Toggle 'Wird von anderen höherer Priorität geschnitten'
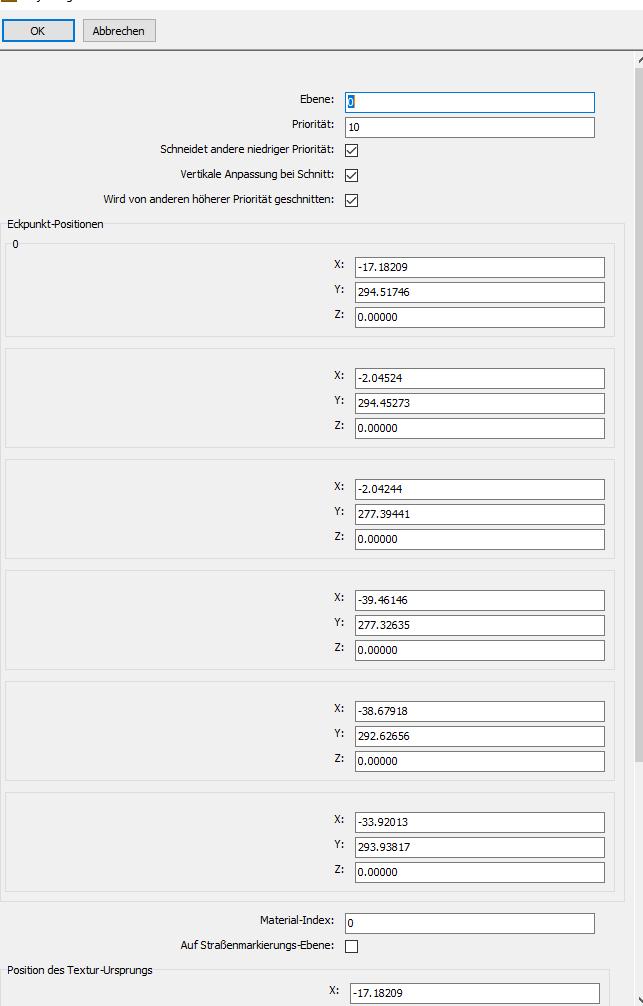The image size is (643, 1006). (351, 200)
